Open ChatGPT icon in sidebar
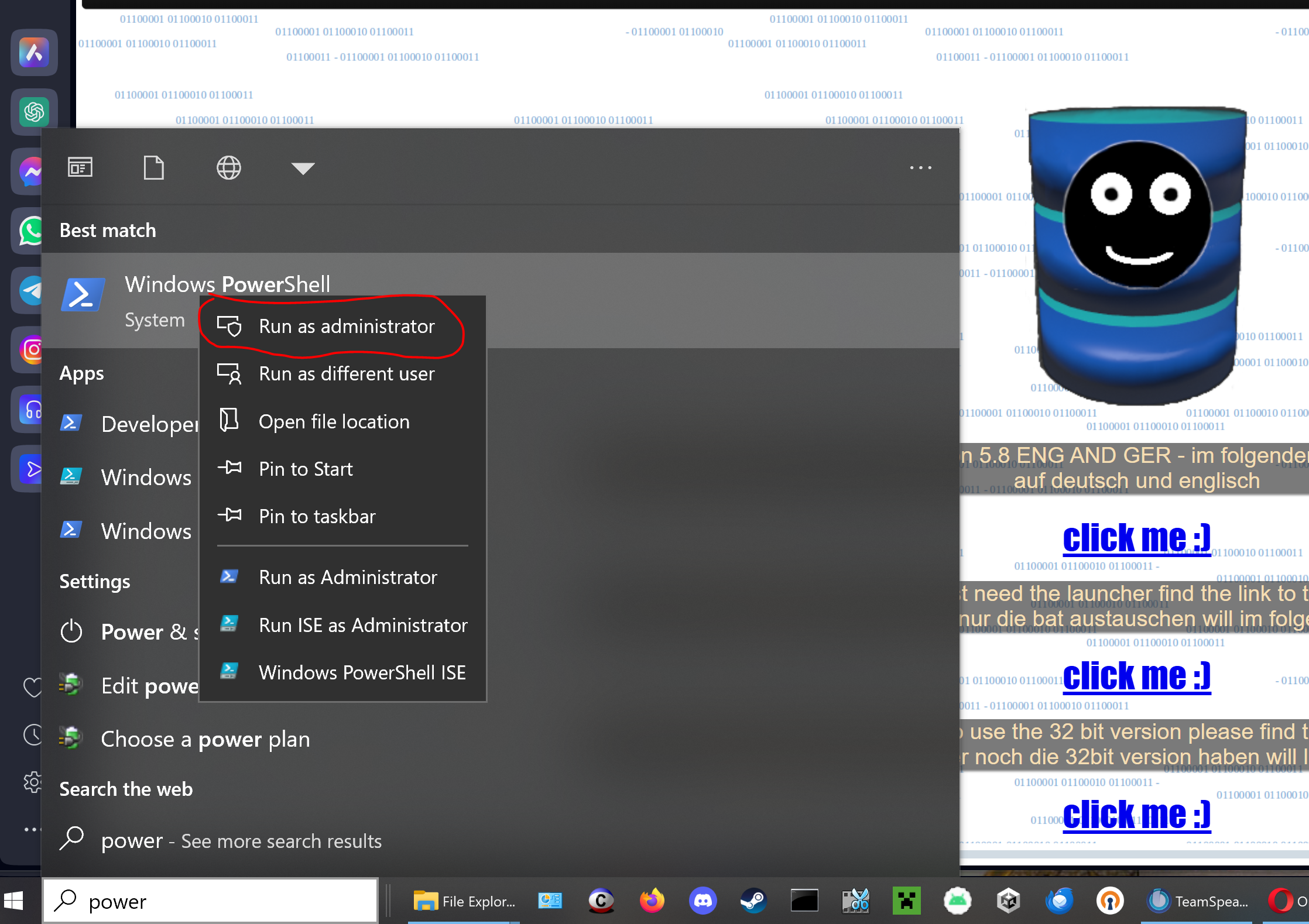Screen dimensions: 1309x924 point(34,112)
